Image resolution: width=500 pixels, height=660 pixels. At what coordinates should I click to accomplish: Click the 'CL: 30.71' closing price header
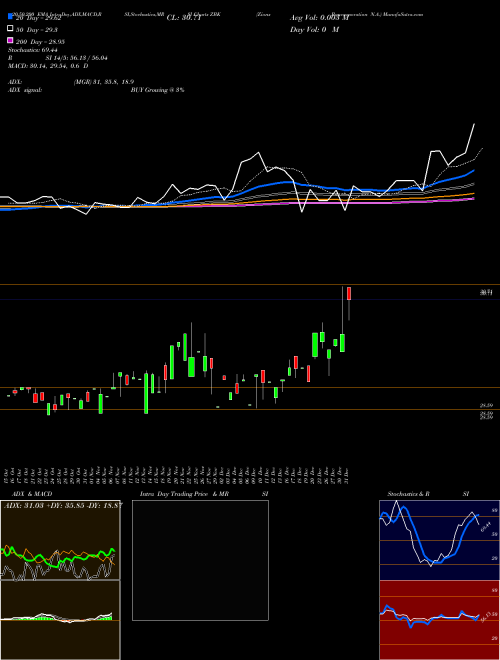[x=186, y=18]
